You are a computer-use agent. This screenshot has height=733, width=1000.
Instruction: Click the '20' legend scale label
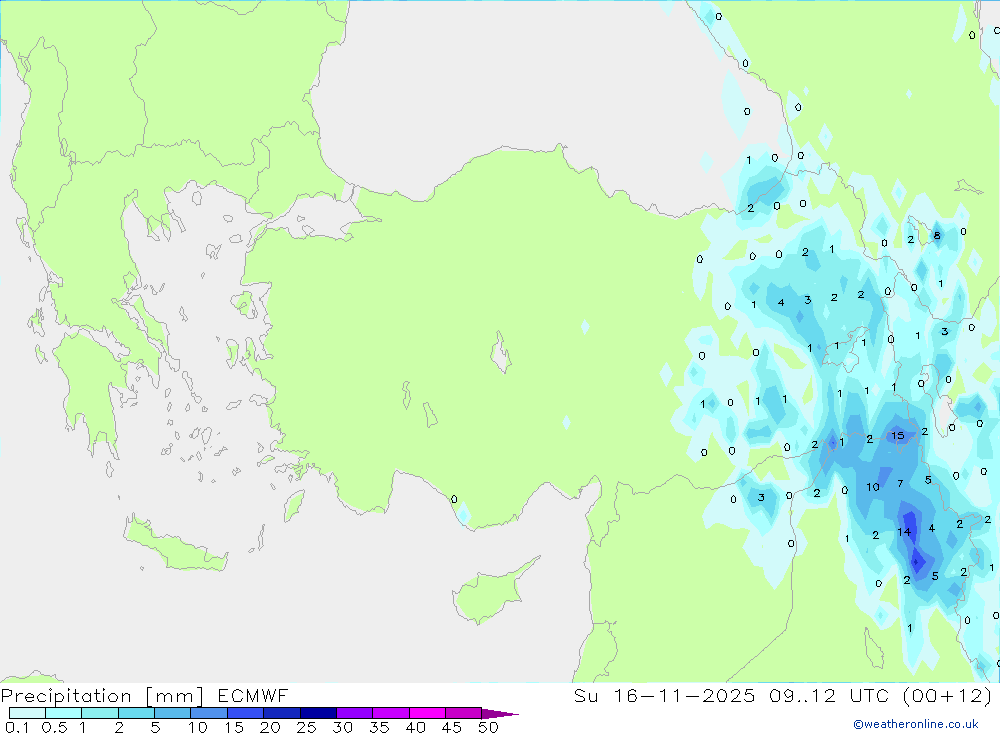click(x=270, y=727)
